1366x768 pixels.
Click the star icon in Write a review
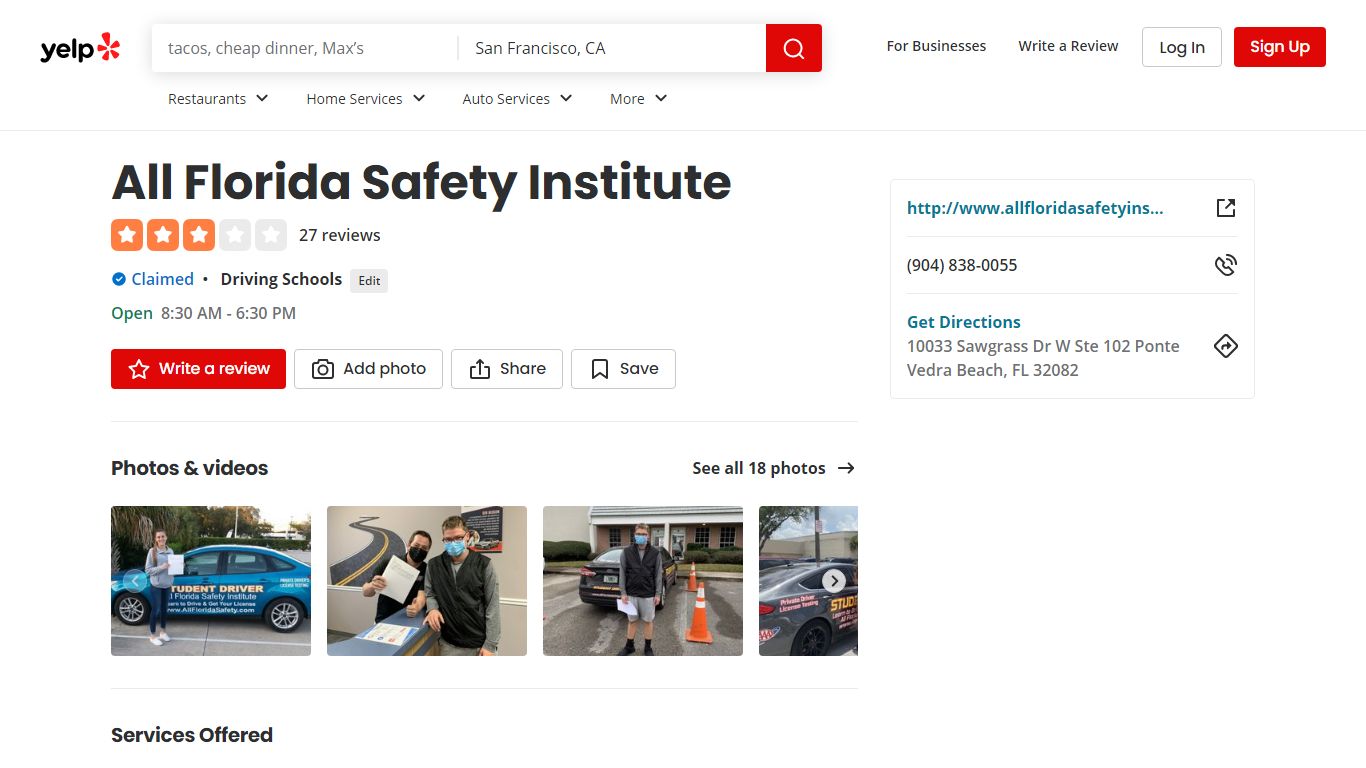tap(139, 369)
